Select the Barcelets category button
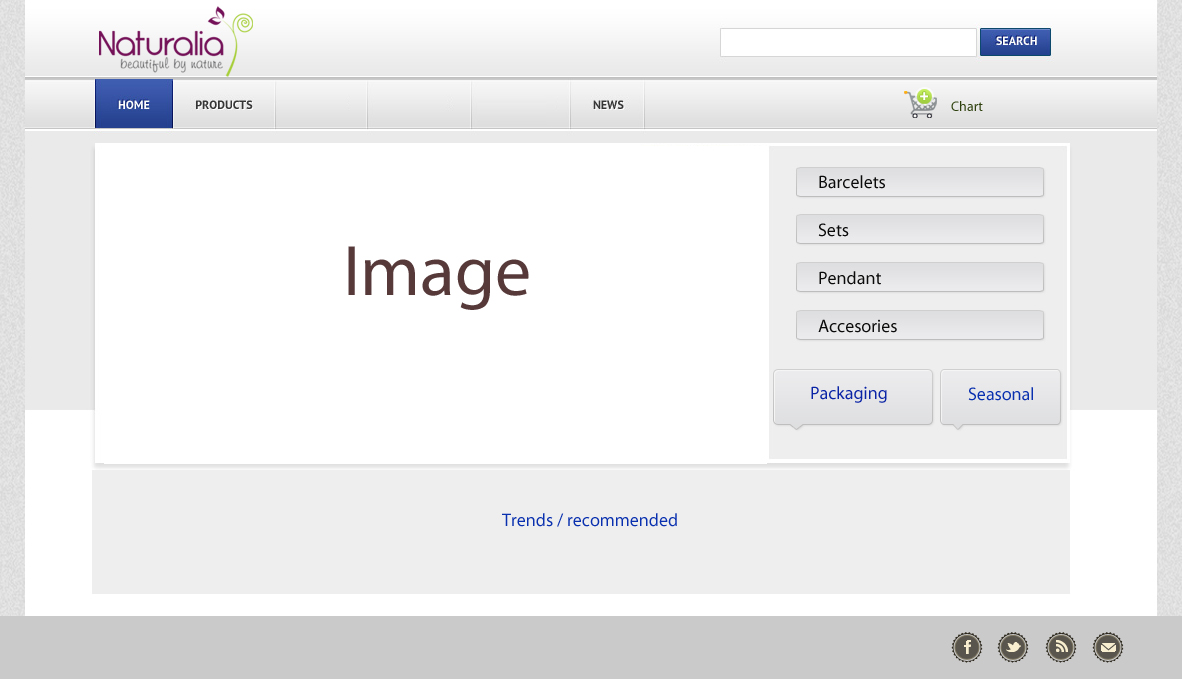The image size is (1182, 679). (x=920, y=182)
